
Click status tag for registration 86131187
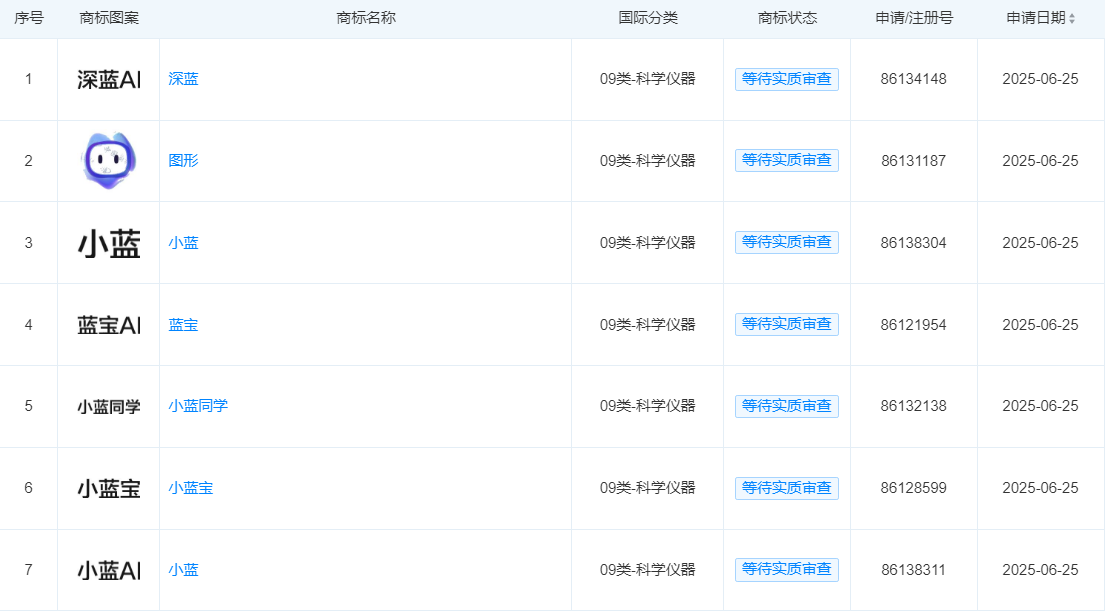point(786,160)
